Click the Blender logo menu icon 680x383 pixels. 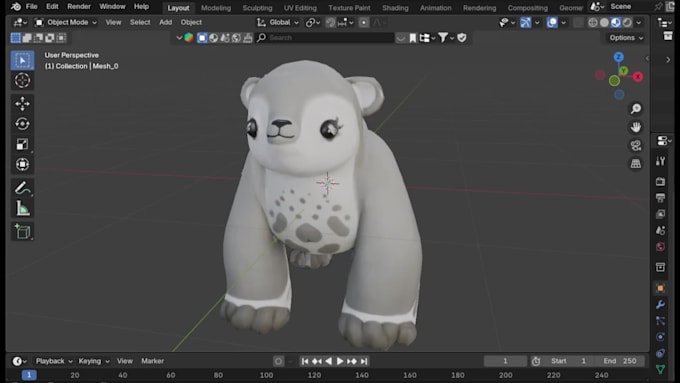pyautogui.click(x=16, y=7)
